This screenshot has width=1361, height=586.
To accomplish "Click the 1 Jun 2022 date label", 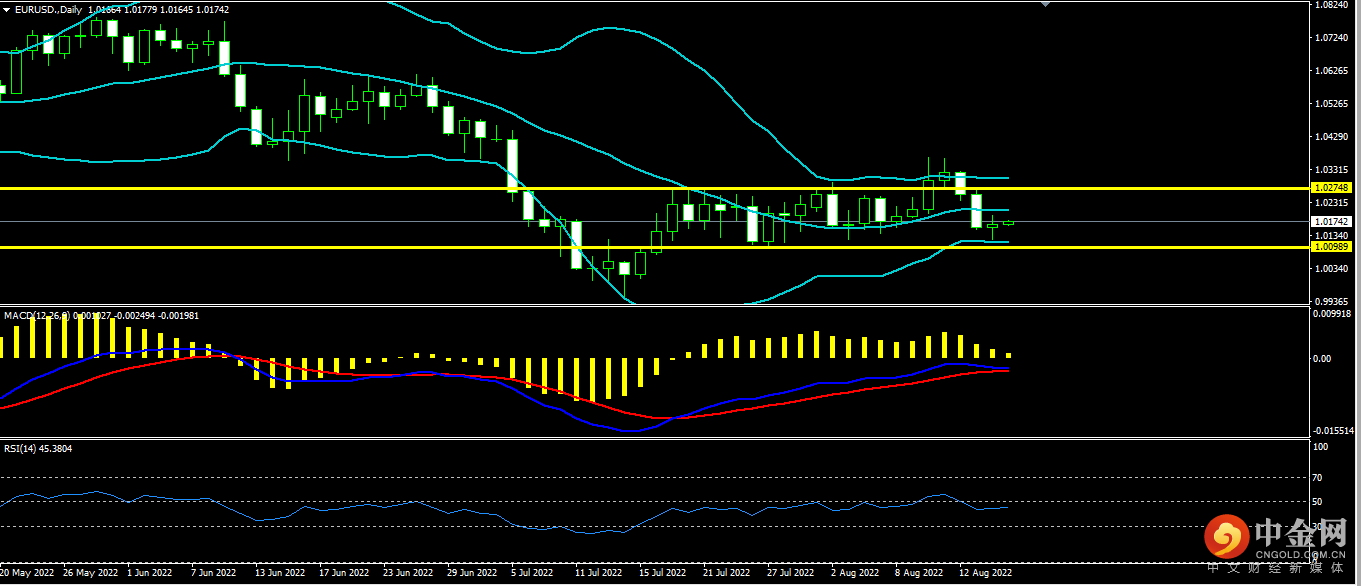I will [x=151, y=573].
